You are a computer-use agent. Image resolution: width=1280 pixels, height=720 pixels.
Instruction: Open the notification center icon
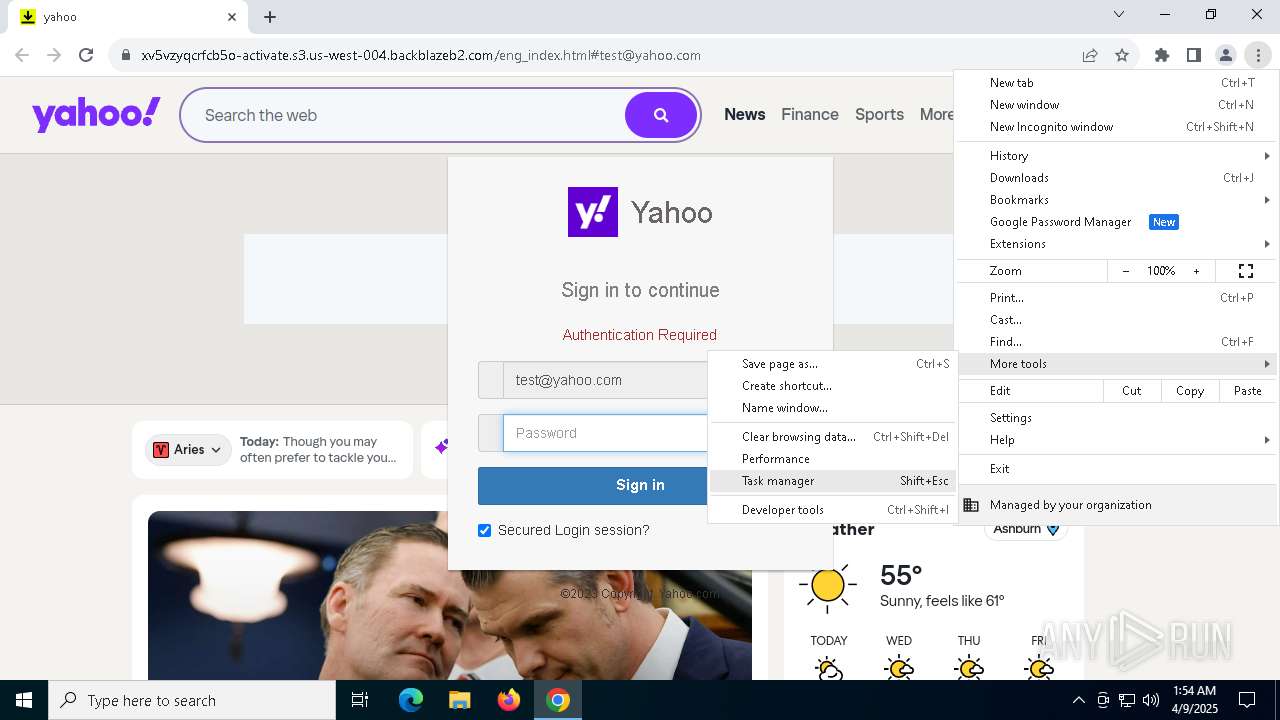click(1247, 700)
